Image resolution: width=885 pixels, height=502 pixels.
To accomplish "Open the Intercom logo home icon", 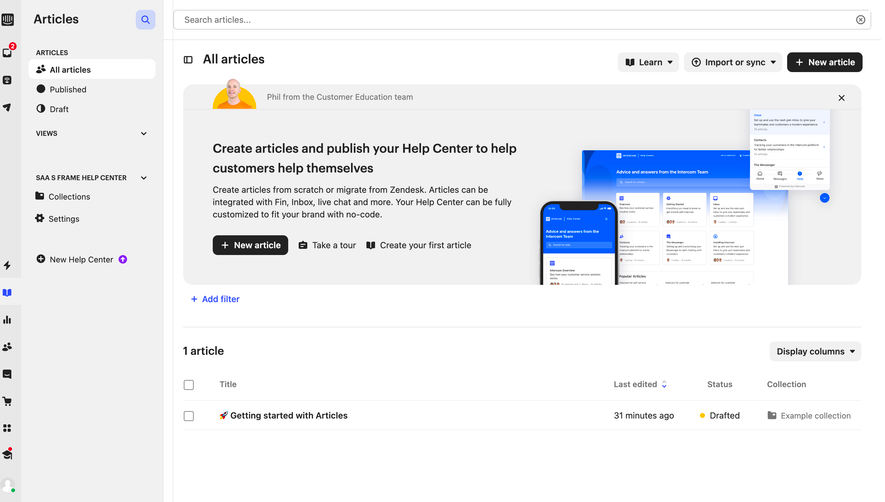I will [x=7, y=20].
